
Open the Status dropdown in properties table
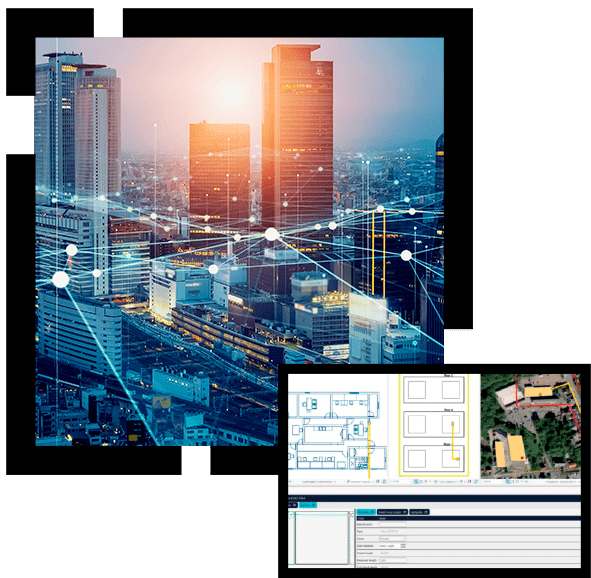point(392,538)
